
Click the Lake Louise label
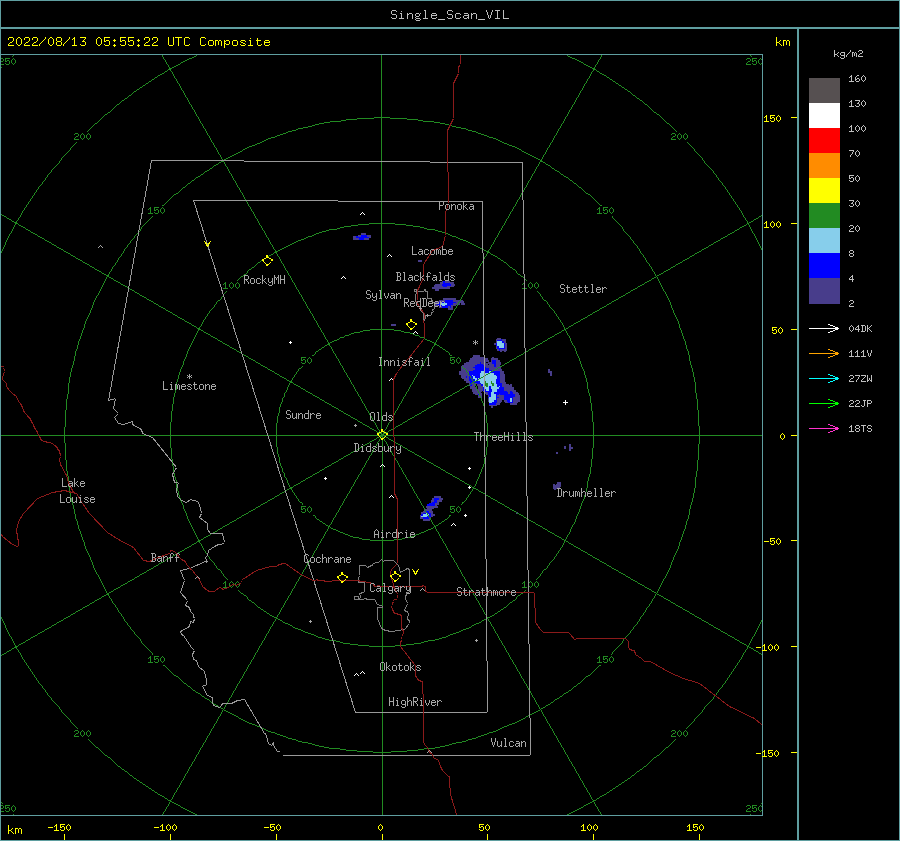[x=77, y=491]
